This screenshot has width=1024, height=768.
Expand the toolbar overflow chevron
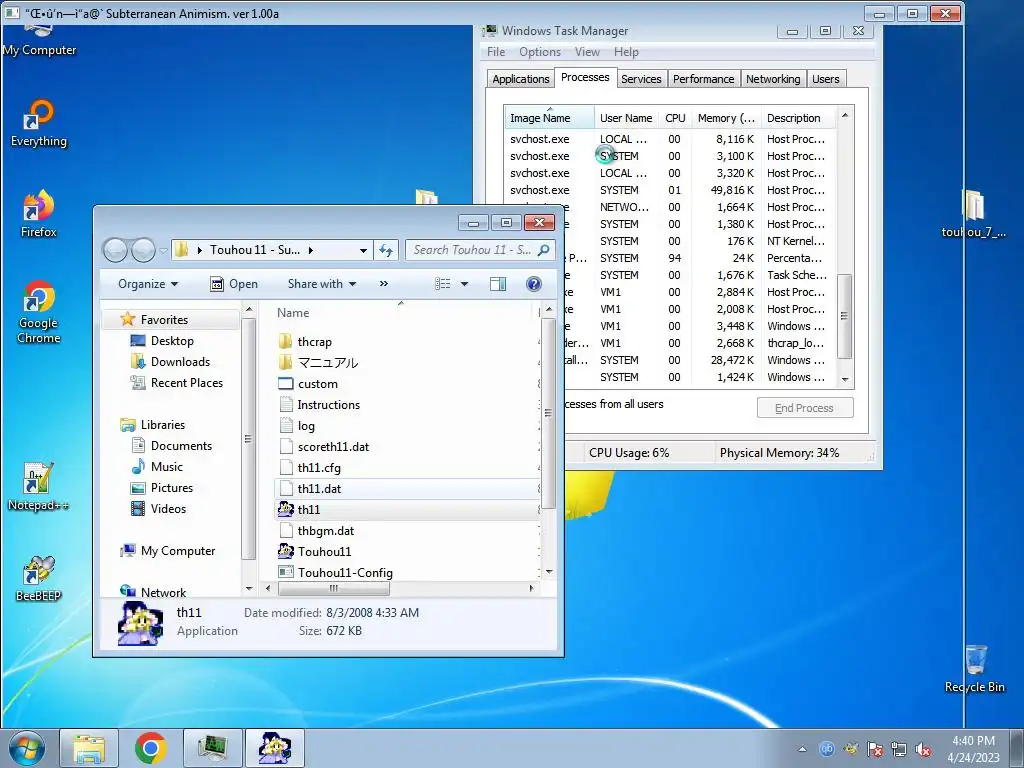[383, 283]
